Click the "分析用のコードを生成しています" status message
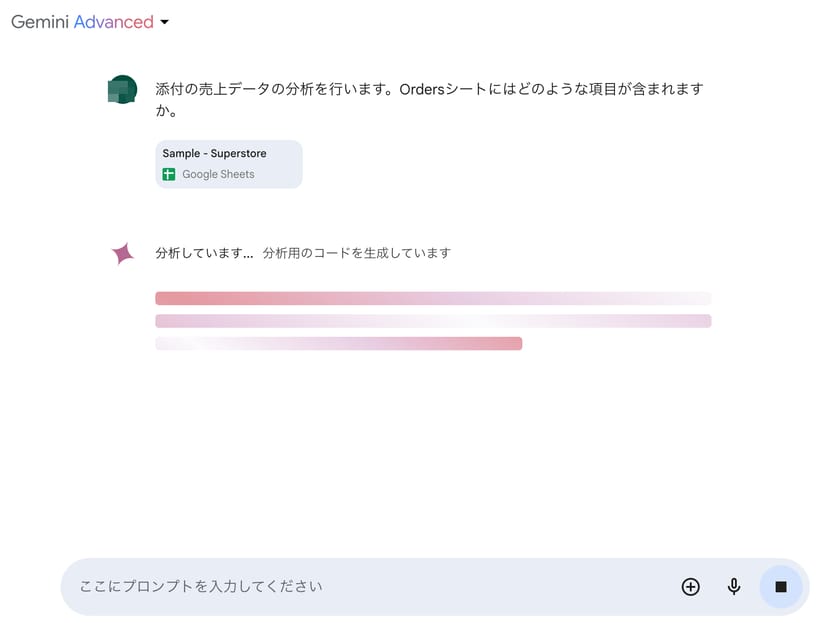 click(x=356, y=253)
